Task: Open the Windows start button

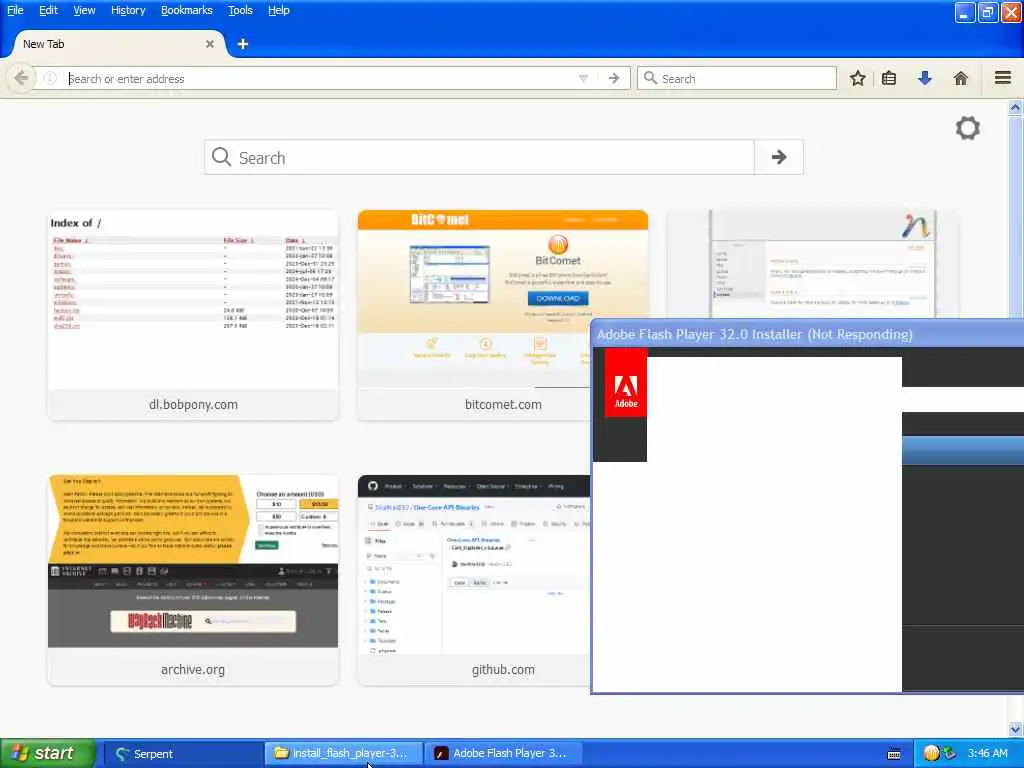Action: coord(47,753)
